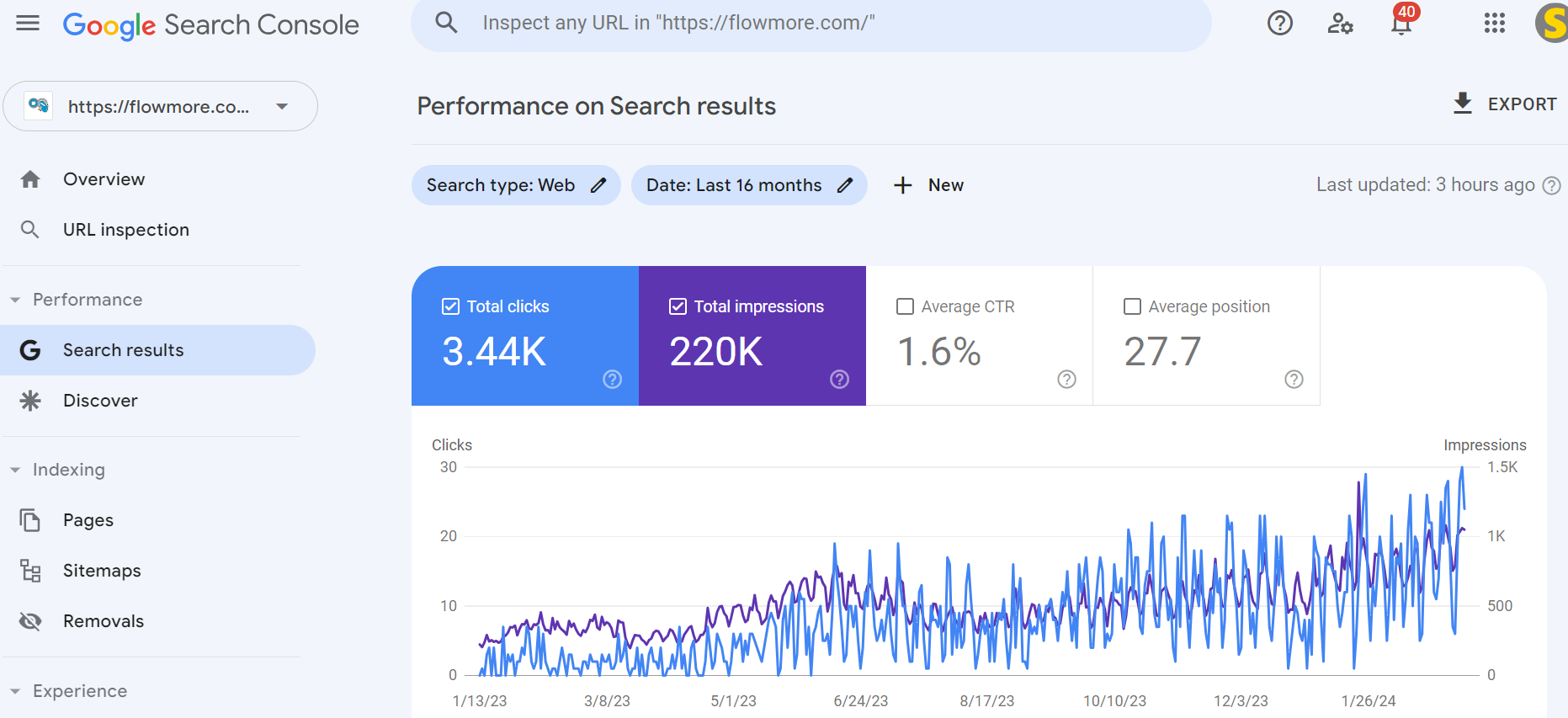Click the 1/13/23 date label on chart

pos(480,701)
